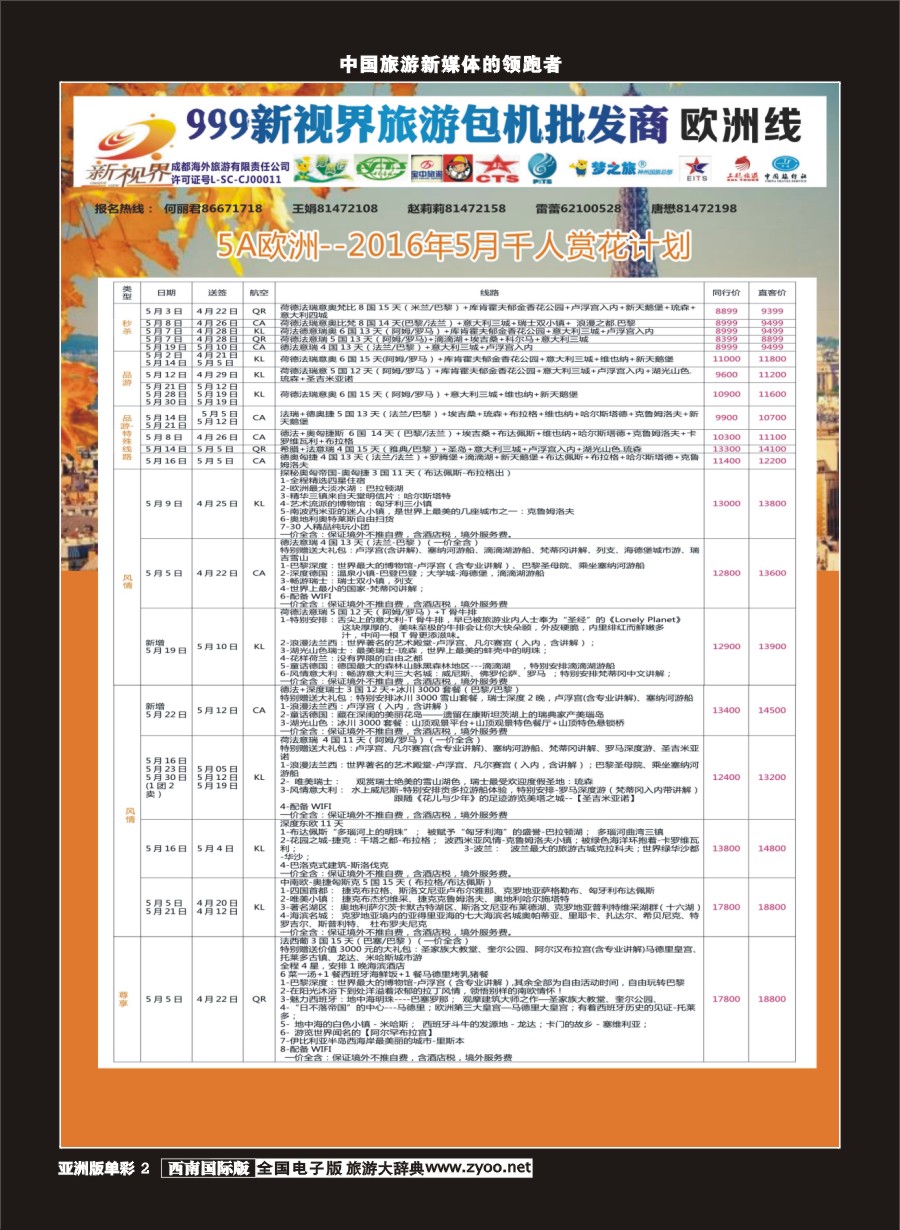
Task: Click the price 11000
Action: (x=726, y=358)
